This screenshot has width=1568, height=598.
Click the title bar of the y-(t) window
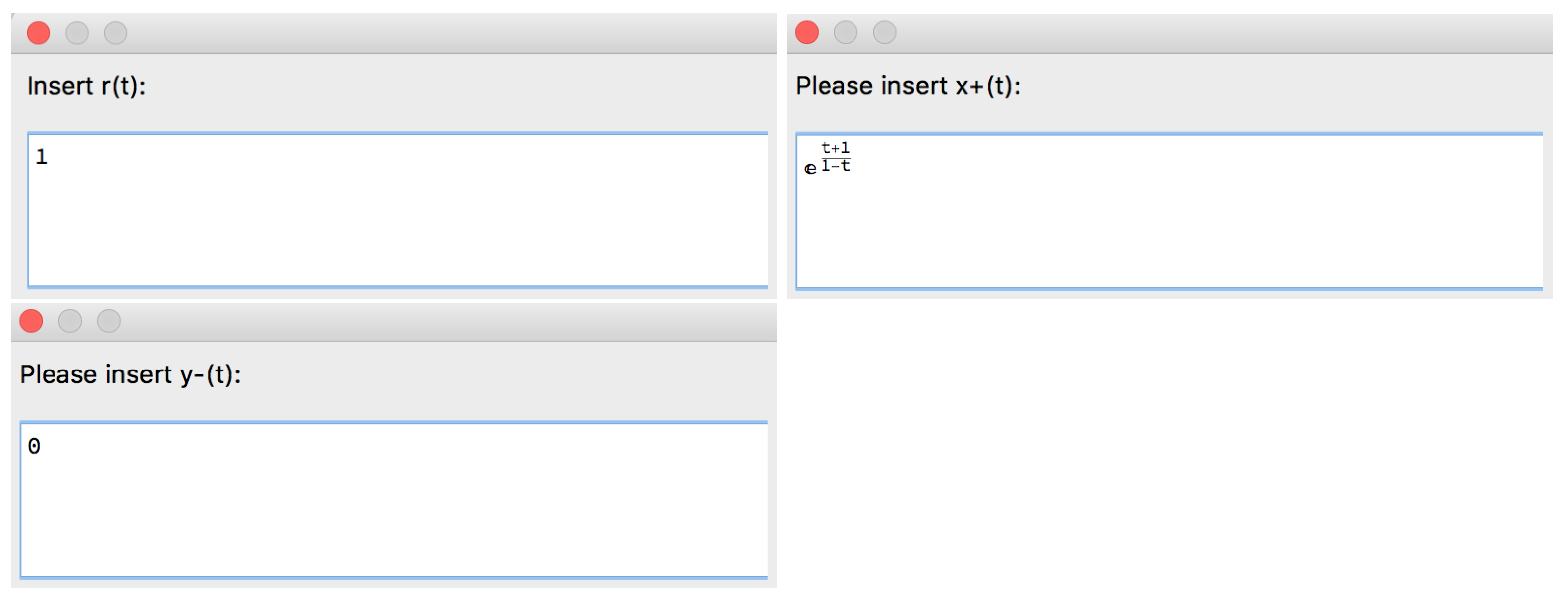(426, 321)
